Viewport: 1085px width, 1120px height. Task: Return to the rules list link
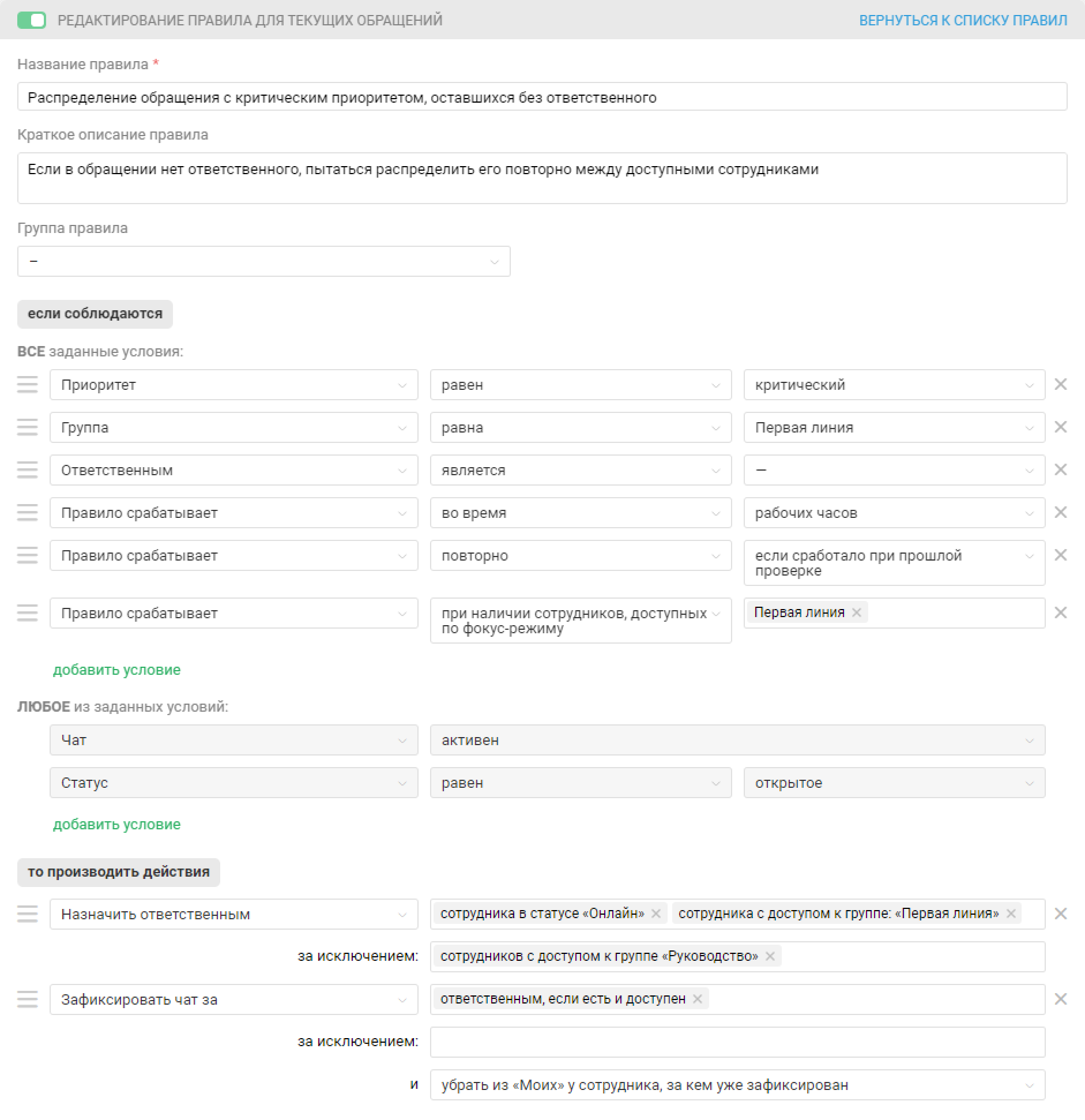click(963, 20)
